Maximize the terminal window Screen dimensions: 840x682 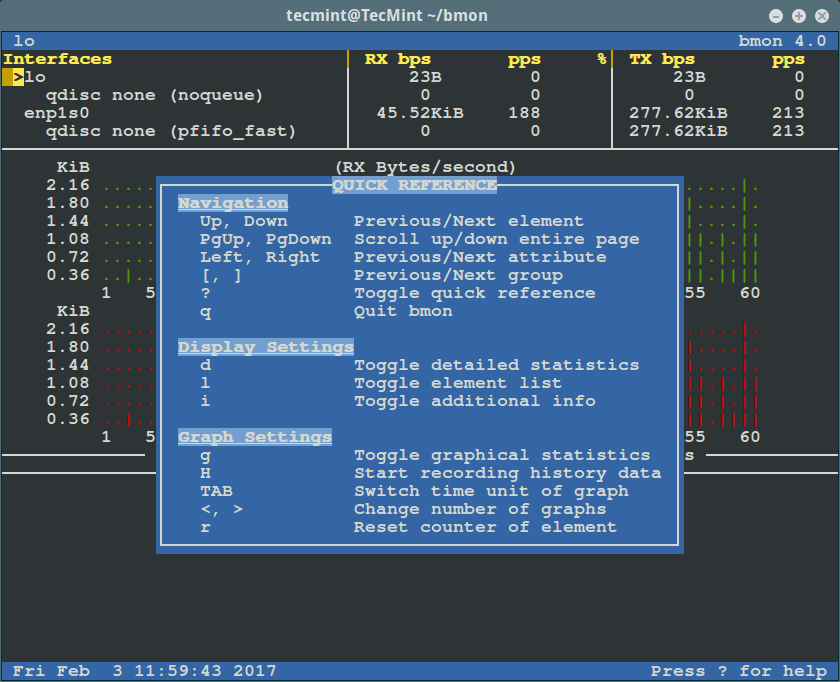coord(798,15)
